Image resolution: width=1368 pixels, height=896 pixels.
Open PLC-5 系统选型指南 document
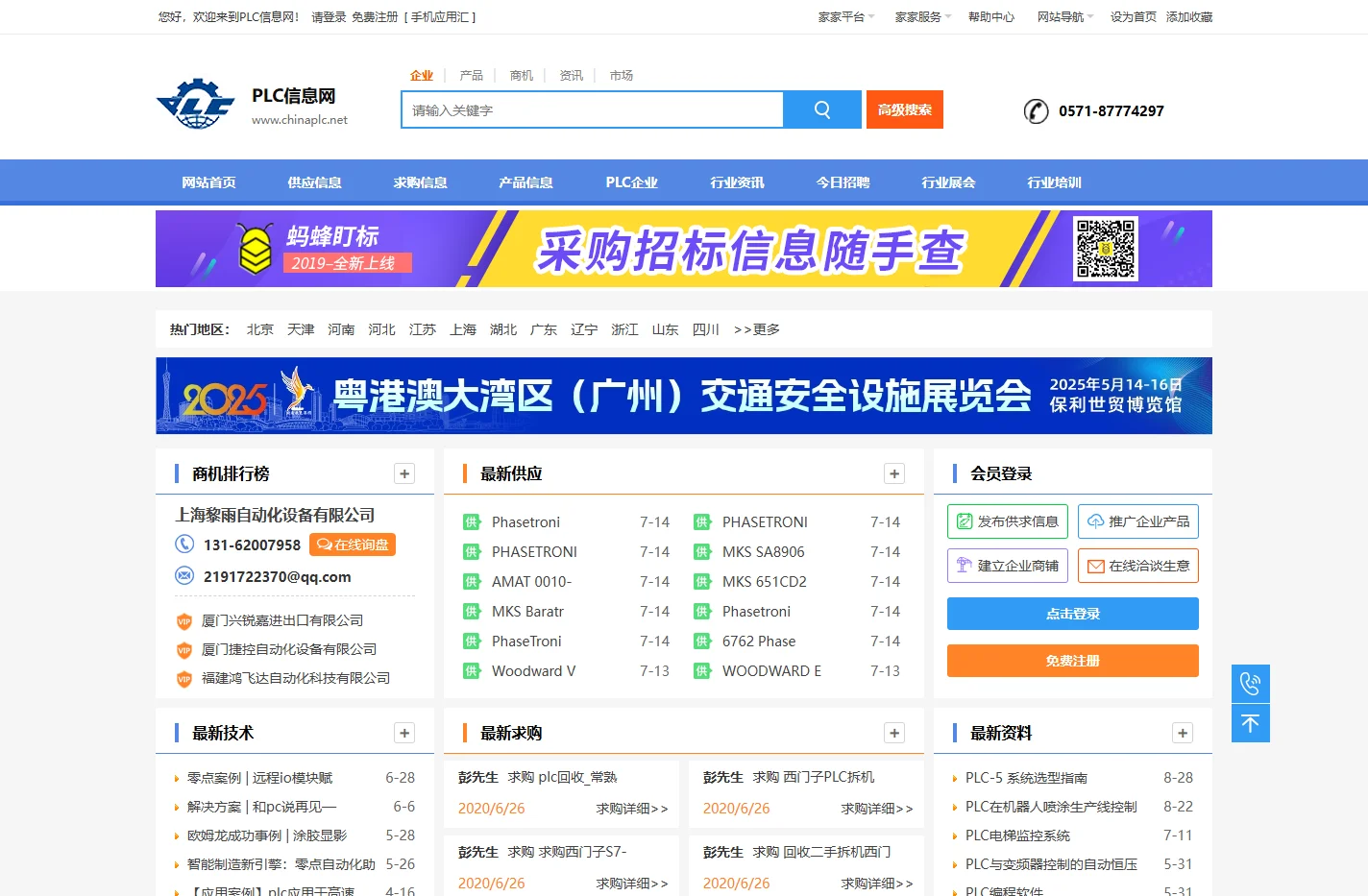pos(1026,778)
